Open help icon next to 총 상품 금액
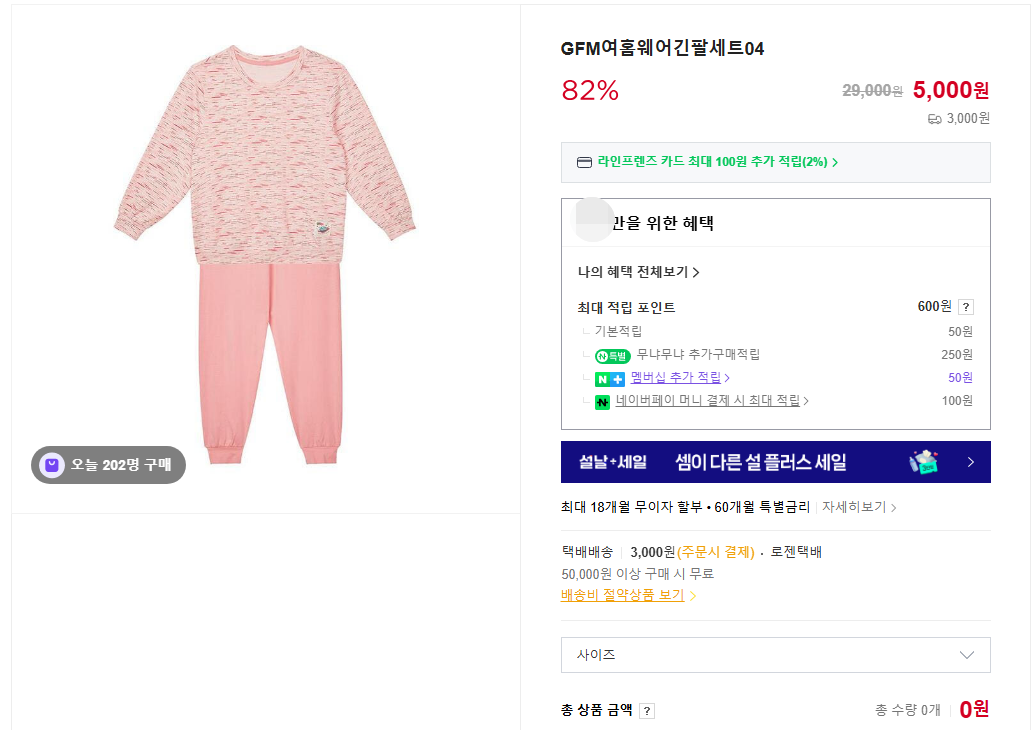Screen dimensions: 1034x730 coord(647,711)
